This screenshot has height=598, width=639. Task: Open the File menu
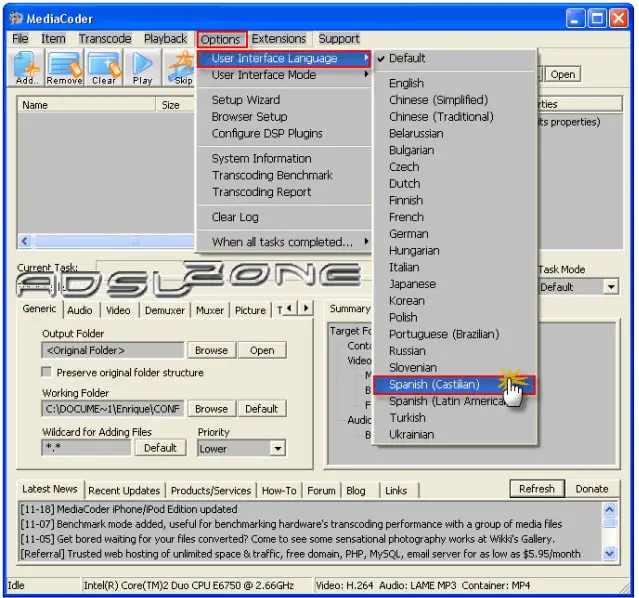click(x=20, y=39)
